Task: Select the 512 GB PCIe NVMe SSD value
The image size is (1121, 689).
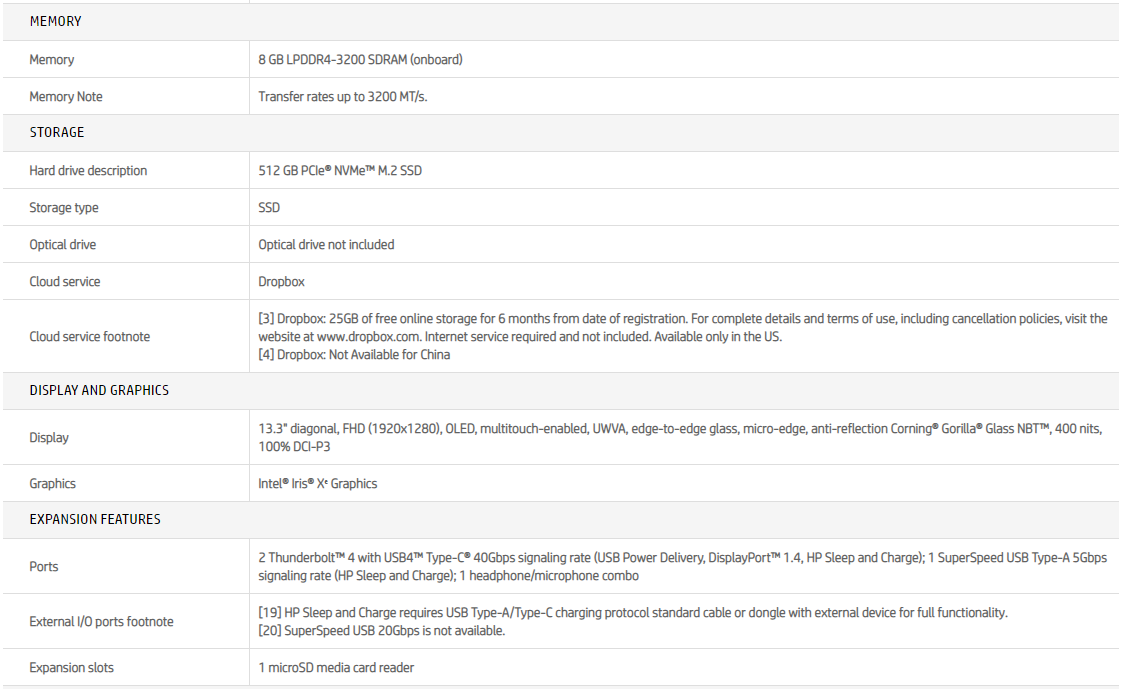Action: tap(340, 171)
